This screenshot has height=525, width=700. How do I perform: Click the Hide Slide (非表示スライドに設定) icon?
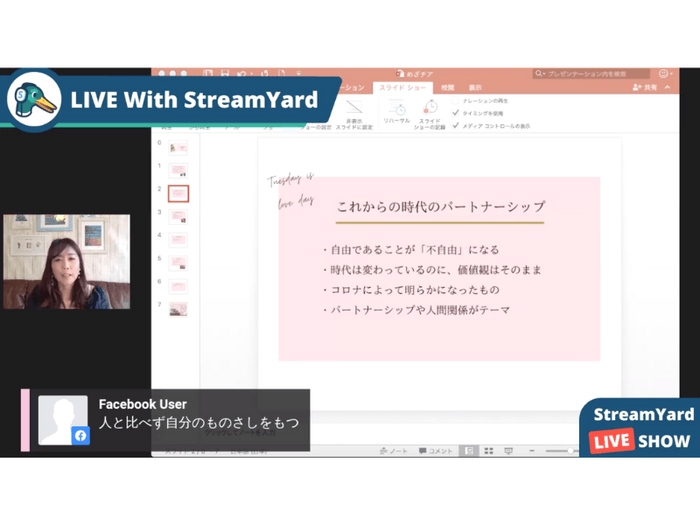tap(355, 108)
